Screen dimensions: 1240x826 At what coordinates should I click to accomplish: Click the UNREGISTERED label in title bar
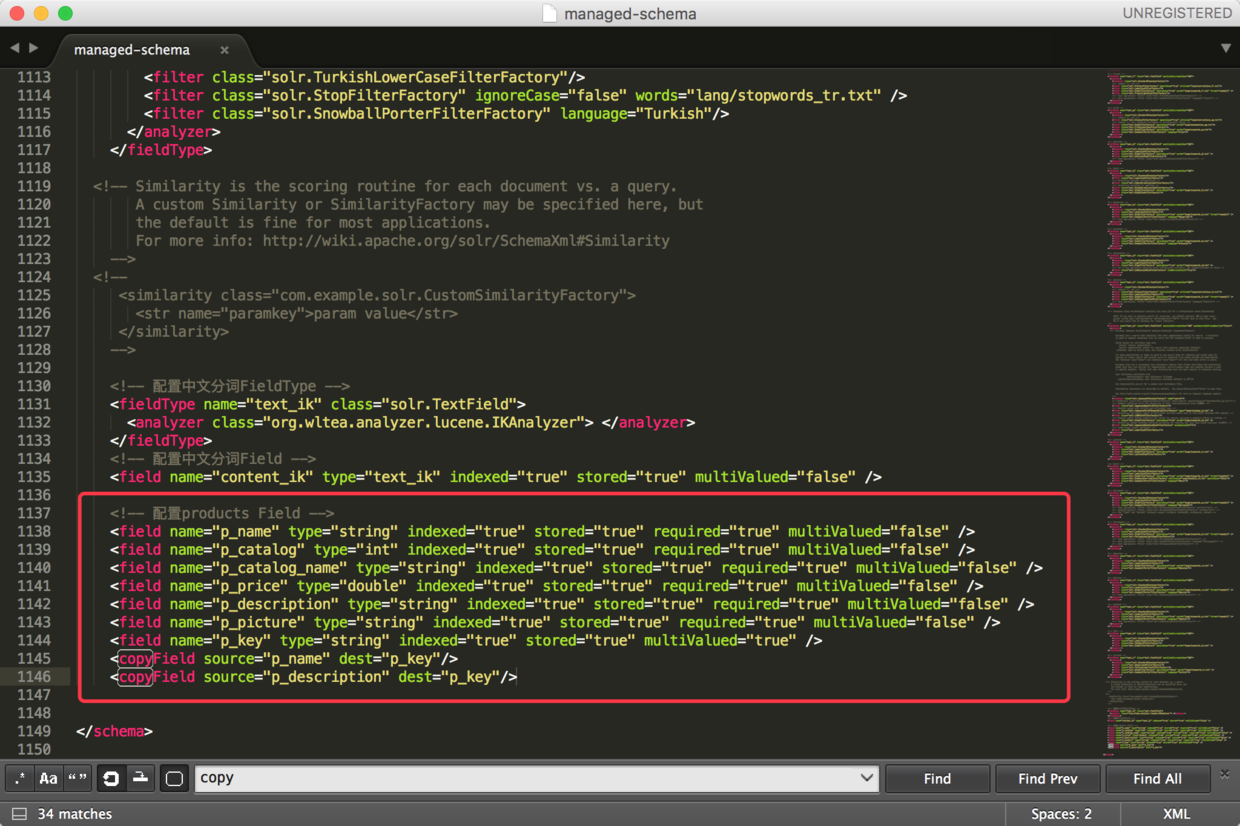pyautogui.click(x=1177, y=13)
